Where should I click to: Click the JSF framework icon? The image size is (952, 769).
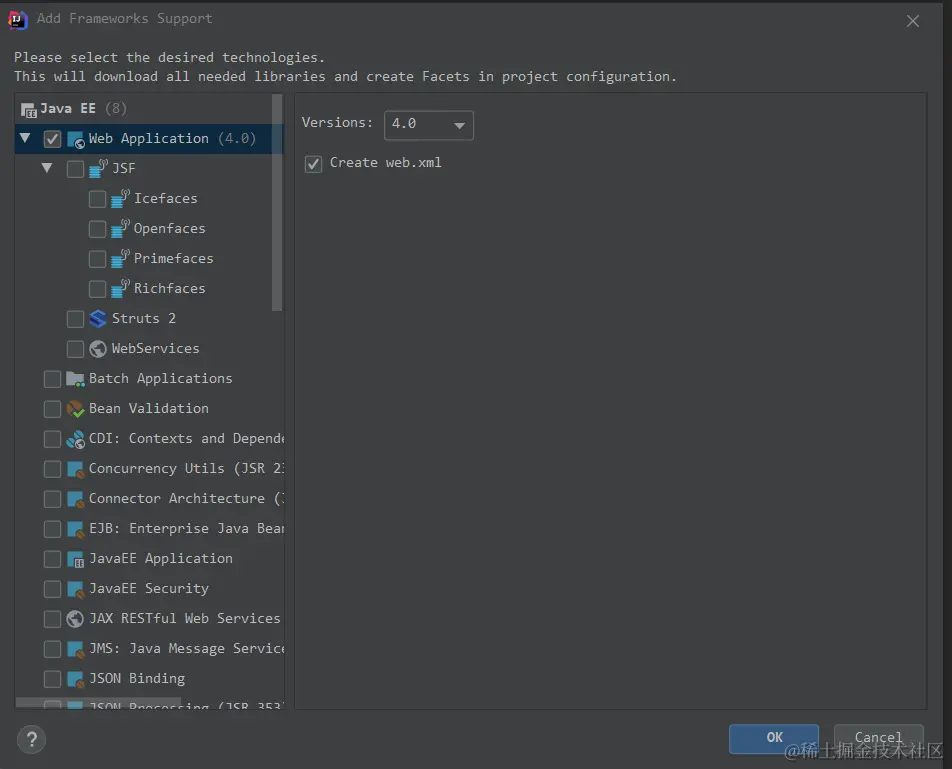tap(98, 169)
